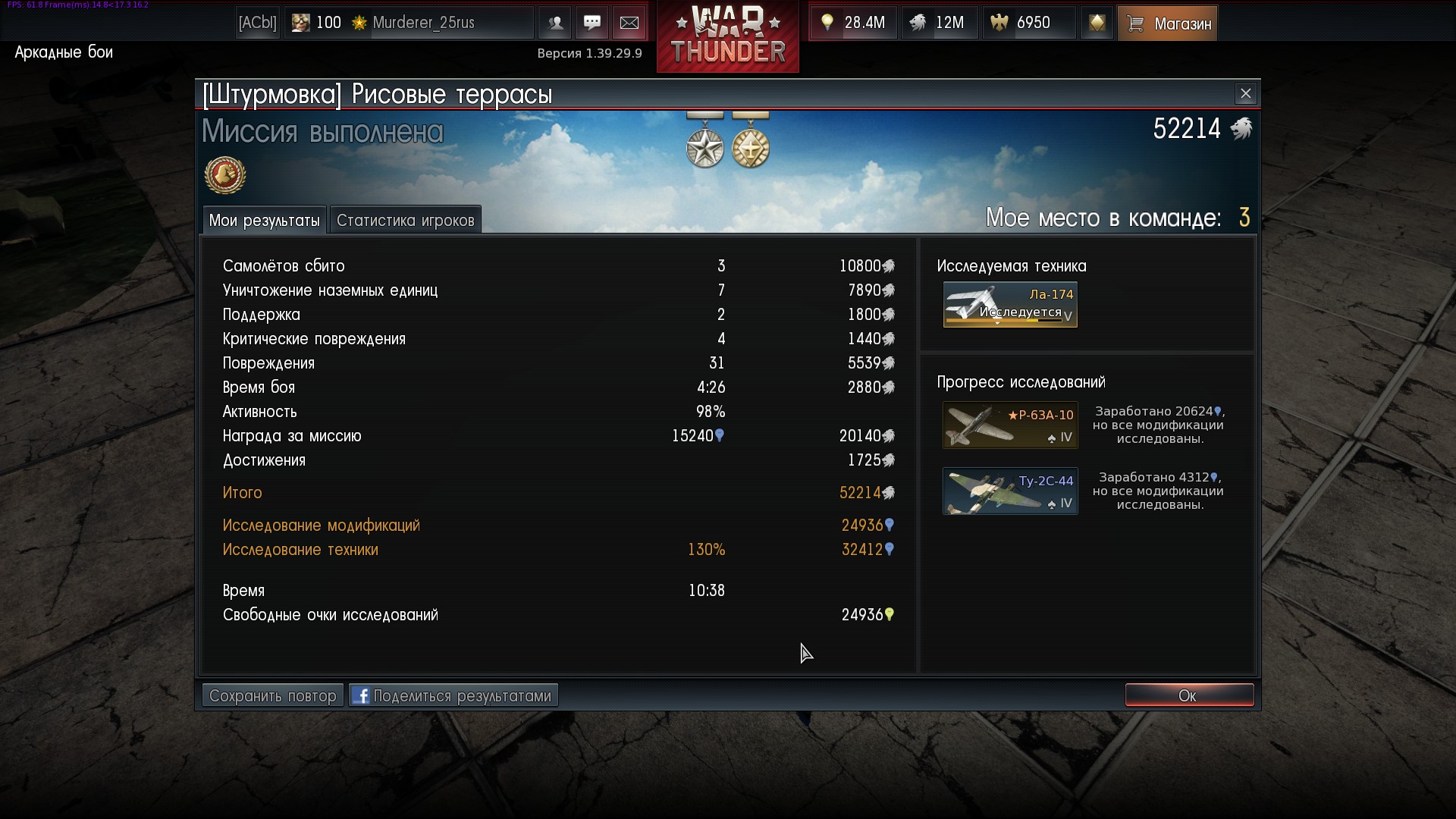Select the Мои результаты tab
Screen dimensions: 1456x819
265,220
